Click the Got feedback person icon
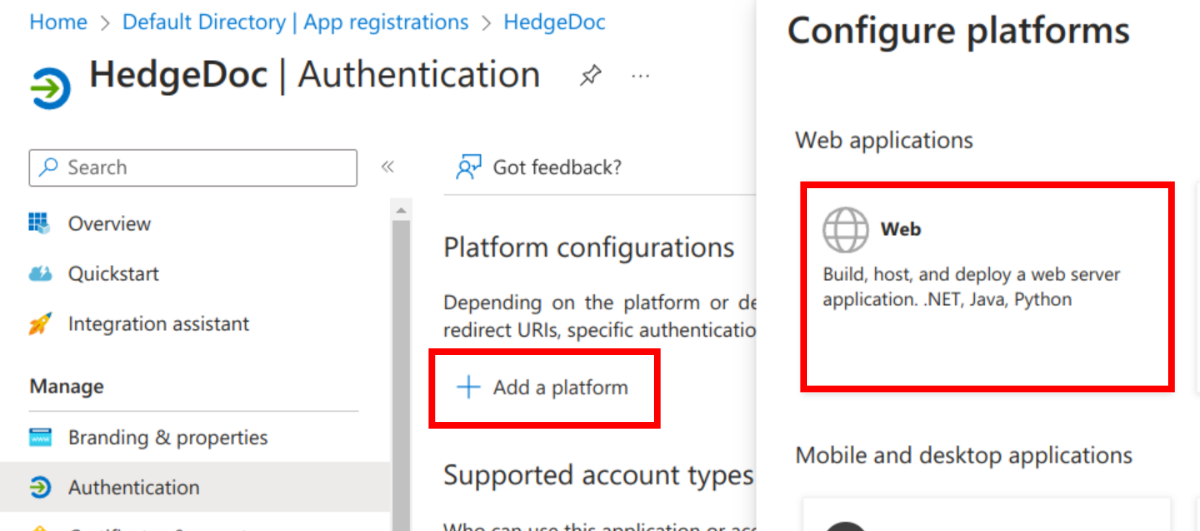This screenshot has height=531, width=1200. click(x=468, y=167)
